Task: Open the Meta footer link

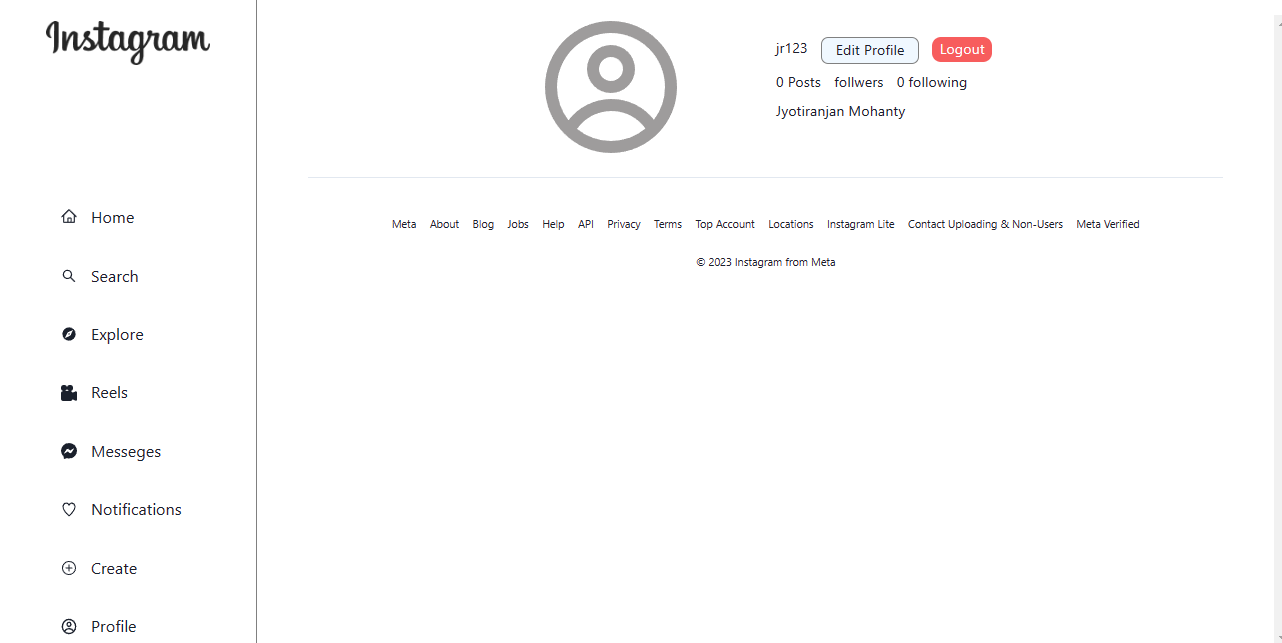Action: tap(404, 224)
